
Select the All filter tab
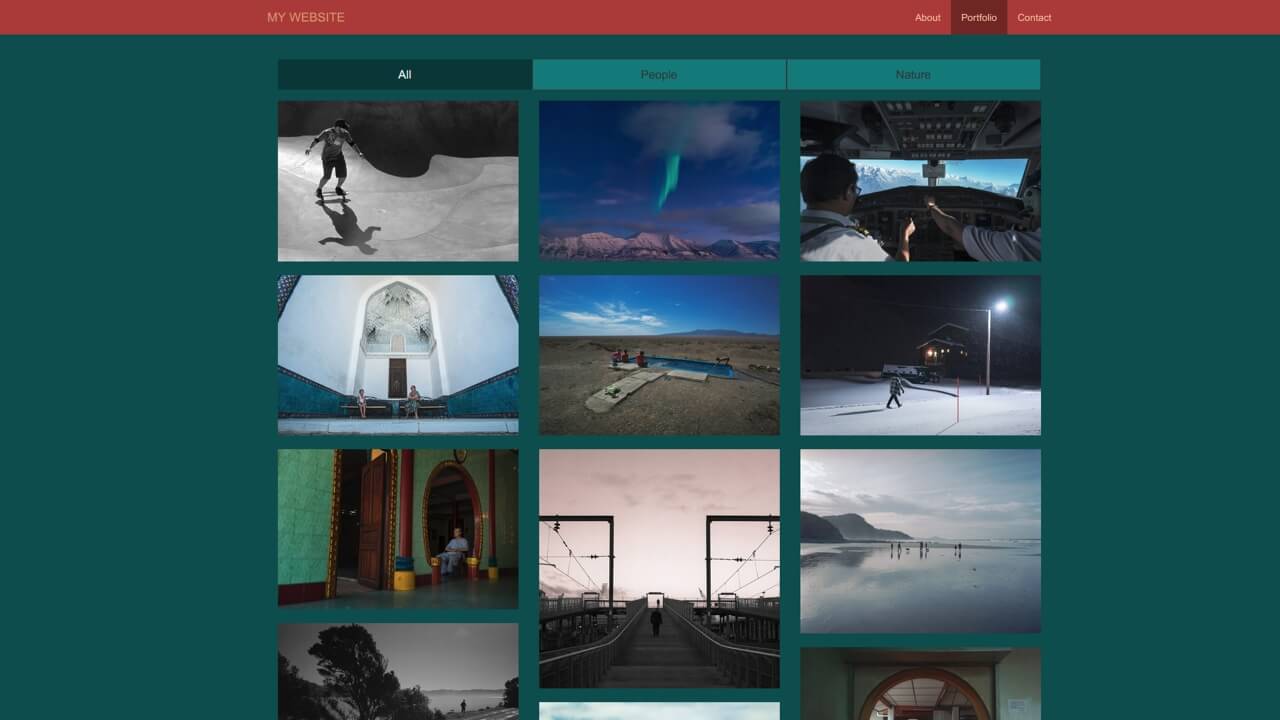point(402,74)
